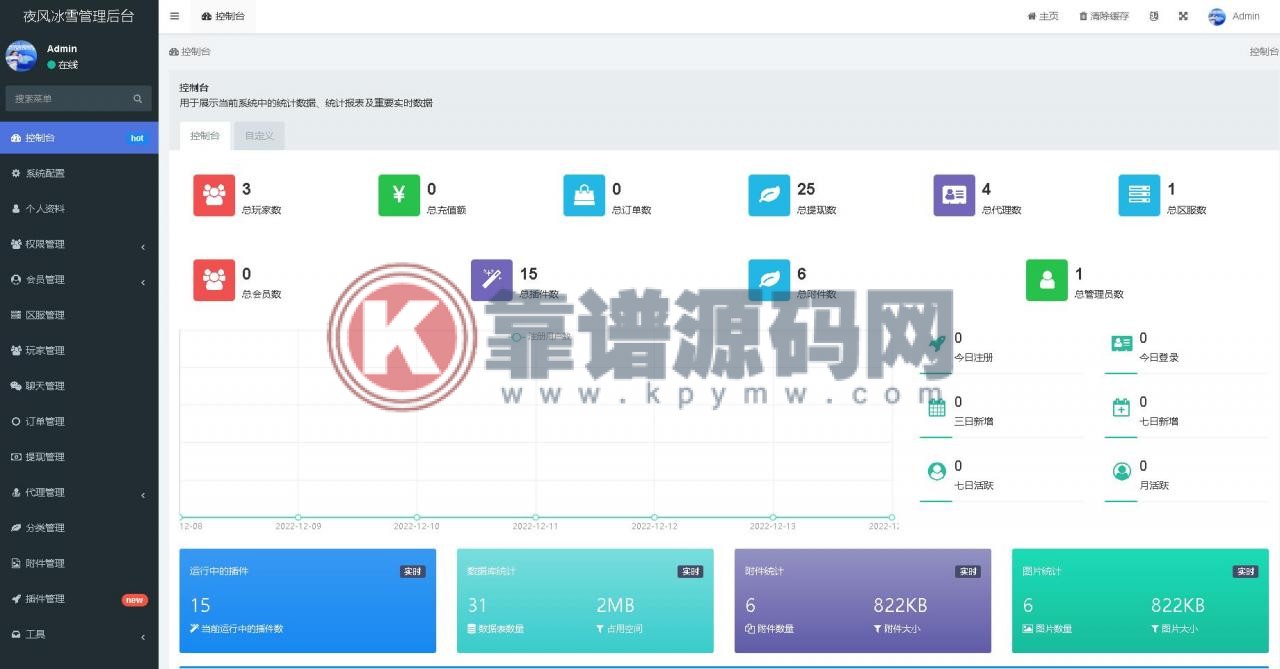Expand the 代理管理 submenu arrow
The height and width of the screenshot is (669, 1280).
[143, 494]
